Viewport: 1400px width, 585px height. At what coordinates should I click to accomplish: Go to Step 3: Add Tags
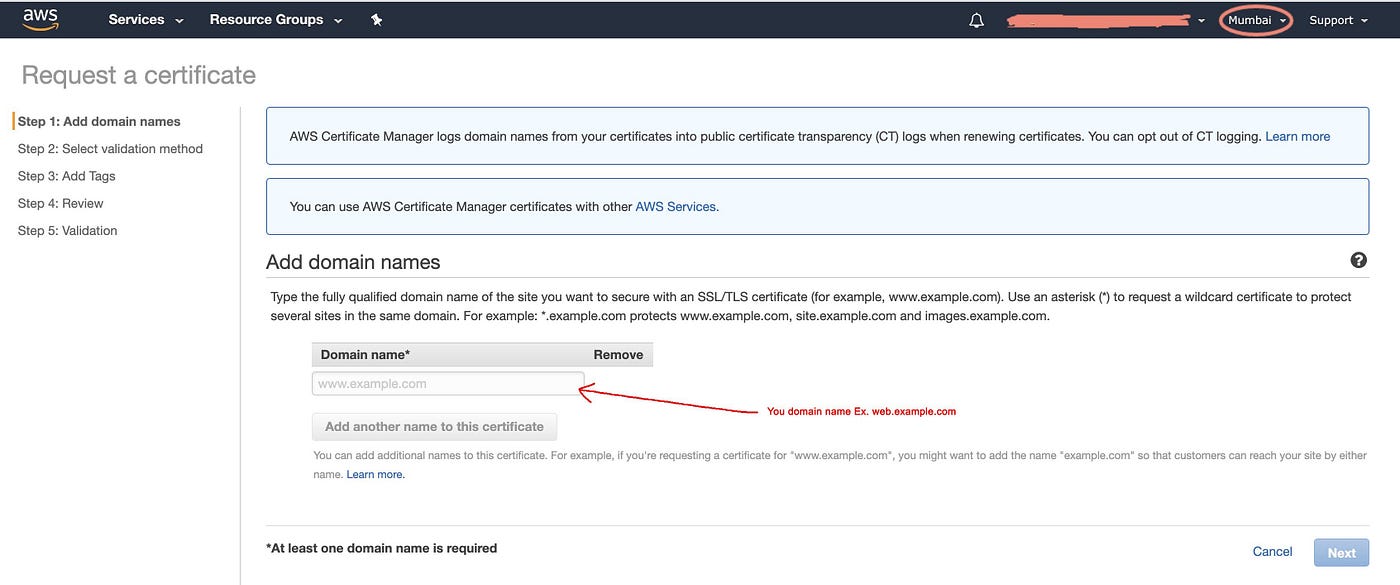point(67,176)
